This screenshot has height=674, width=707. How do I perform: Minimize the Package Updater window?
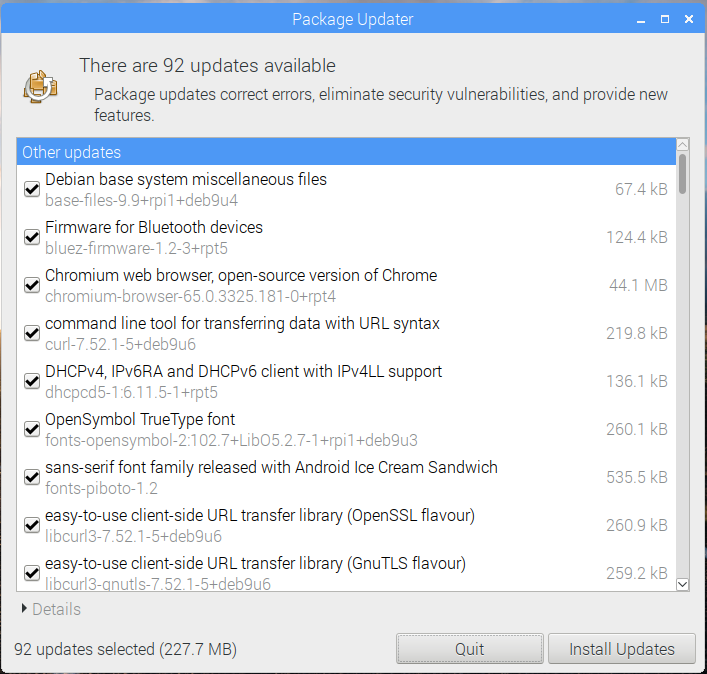coord(641,19)
